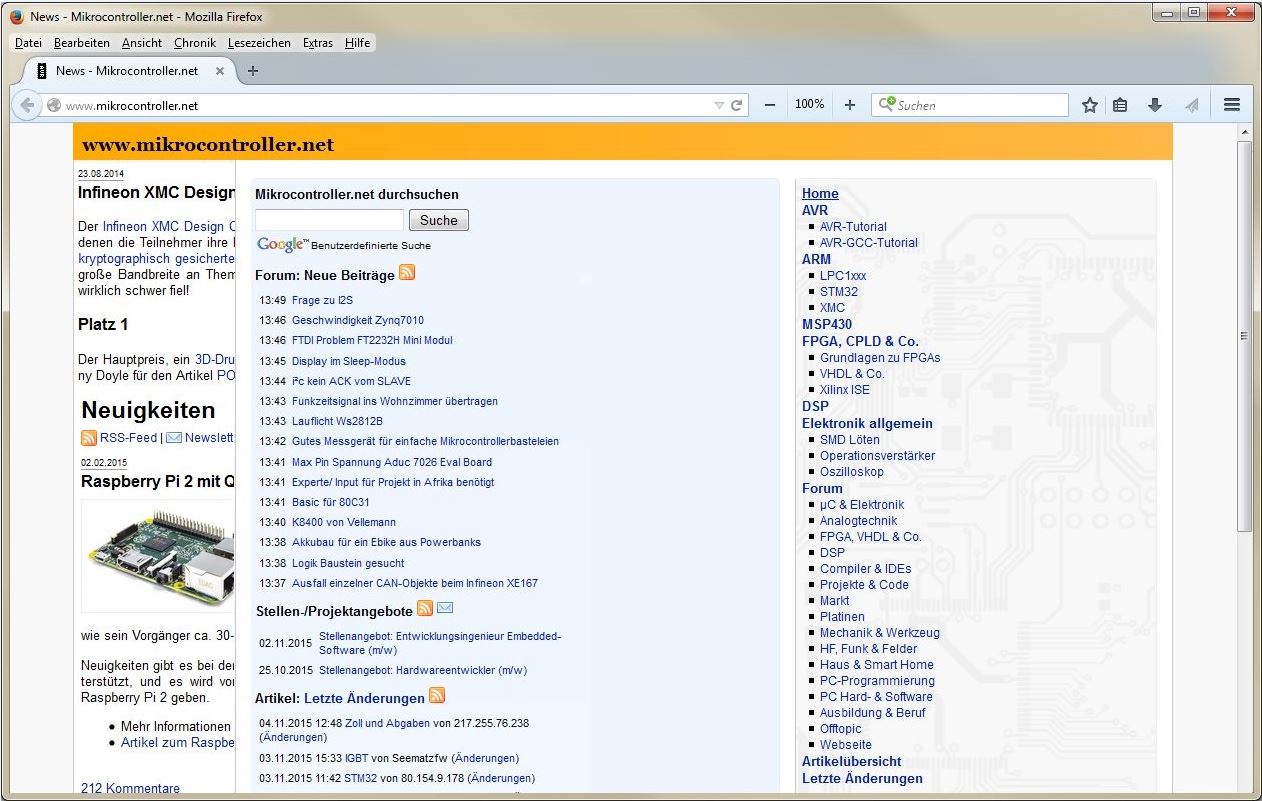Open the downloads arrow icon
This screenshot has height=801, width=1262.
(1155, 105)
